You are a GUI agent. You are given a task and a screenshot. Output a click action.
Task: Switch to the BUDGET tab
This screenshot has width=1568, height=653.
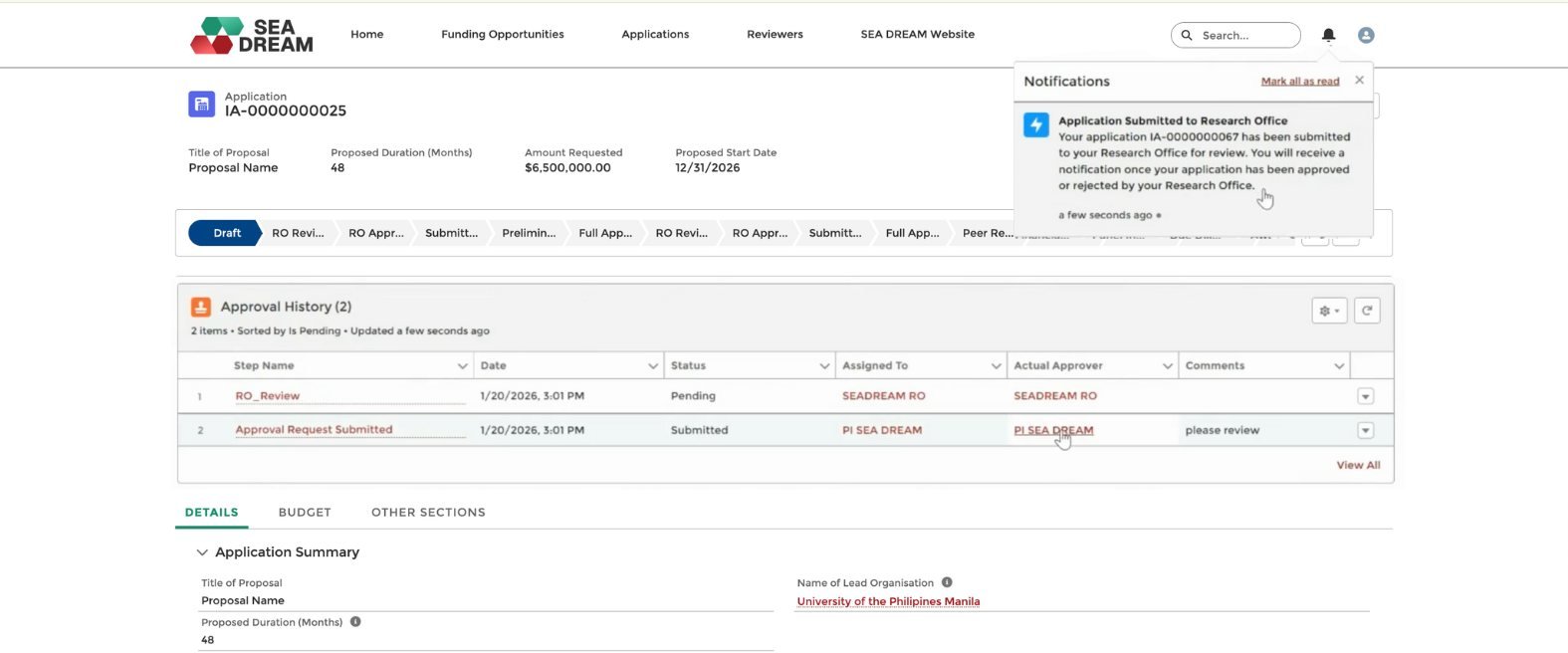(305, 513)
